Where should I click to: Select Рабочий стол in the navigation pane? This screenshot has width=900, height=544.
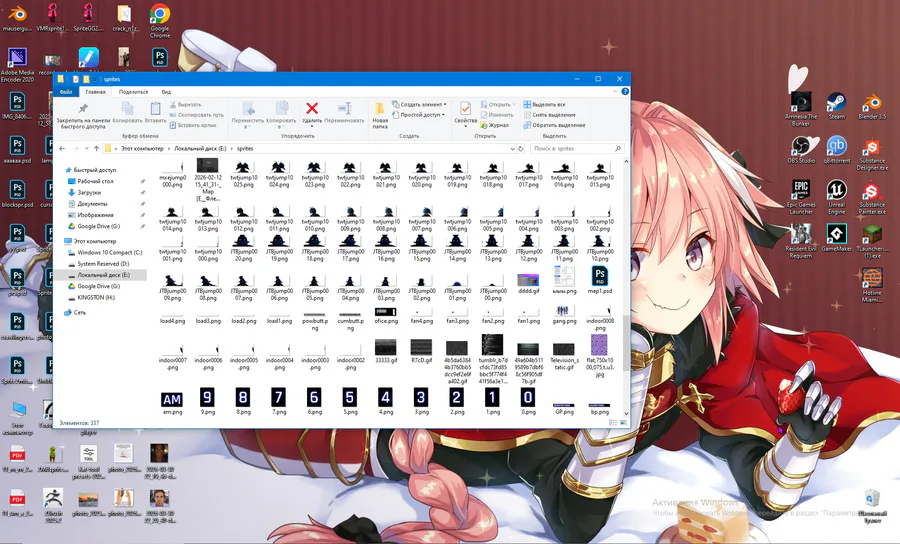tap(95, 181)
